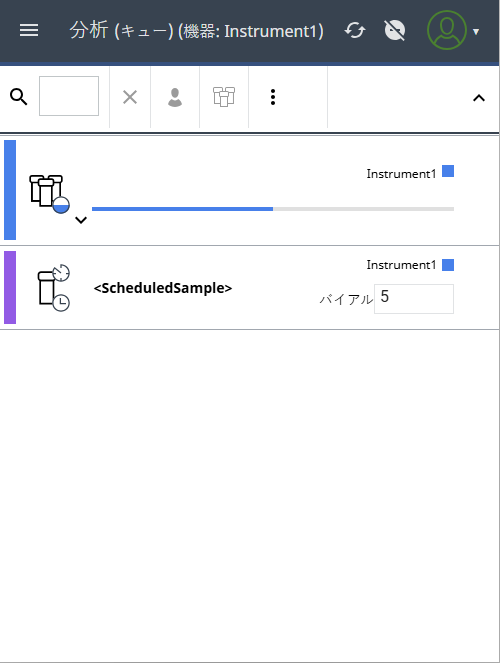Collapse the toolbar with the up chevron
Image resolution: width=500 pixels, height=663 pixels.
[479, 98]
